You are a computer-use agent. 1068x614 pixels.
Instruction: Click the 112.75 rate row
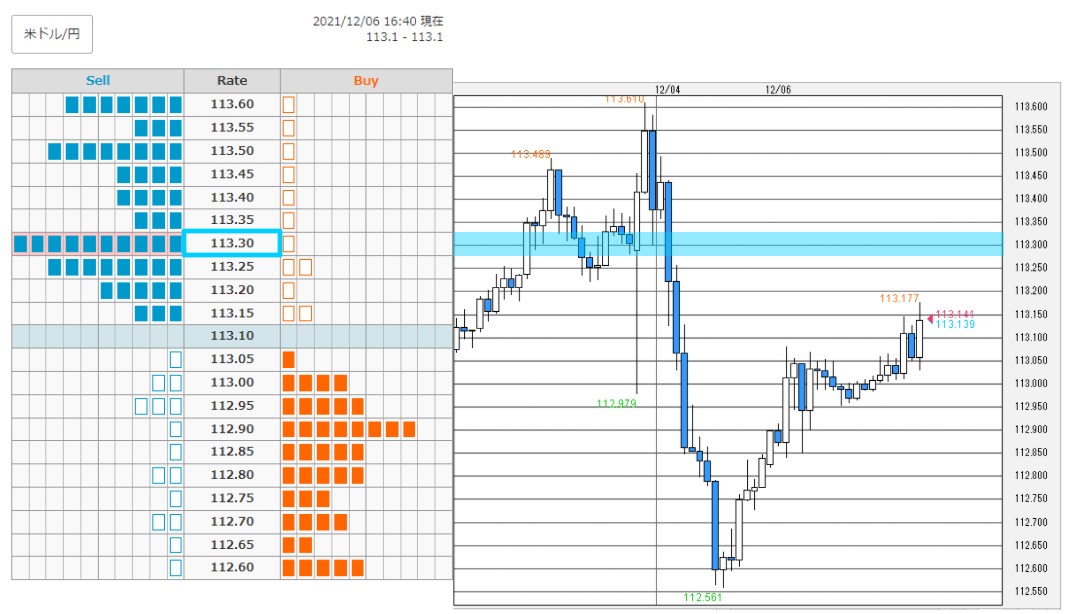point(232,498)
